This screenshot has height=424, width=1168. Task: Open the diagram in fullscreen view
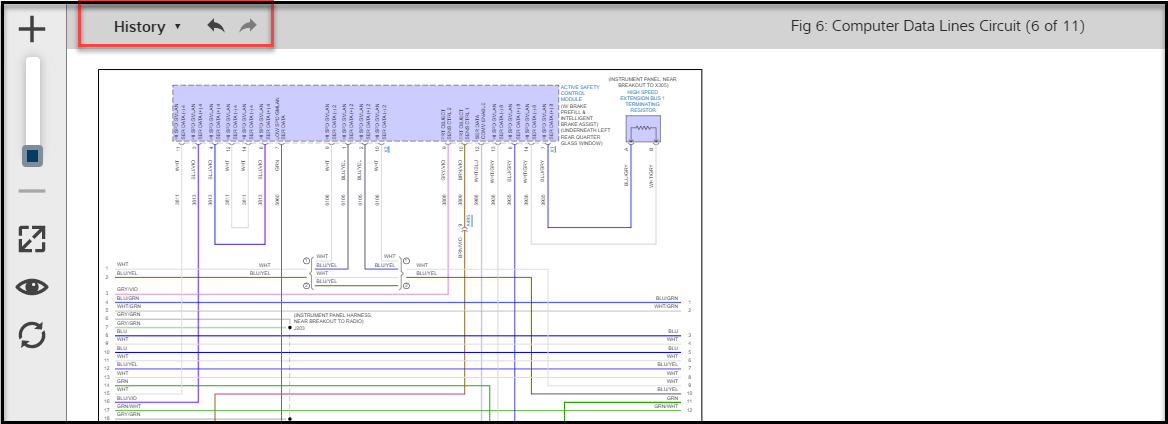(x=32, y=239)
